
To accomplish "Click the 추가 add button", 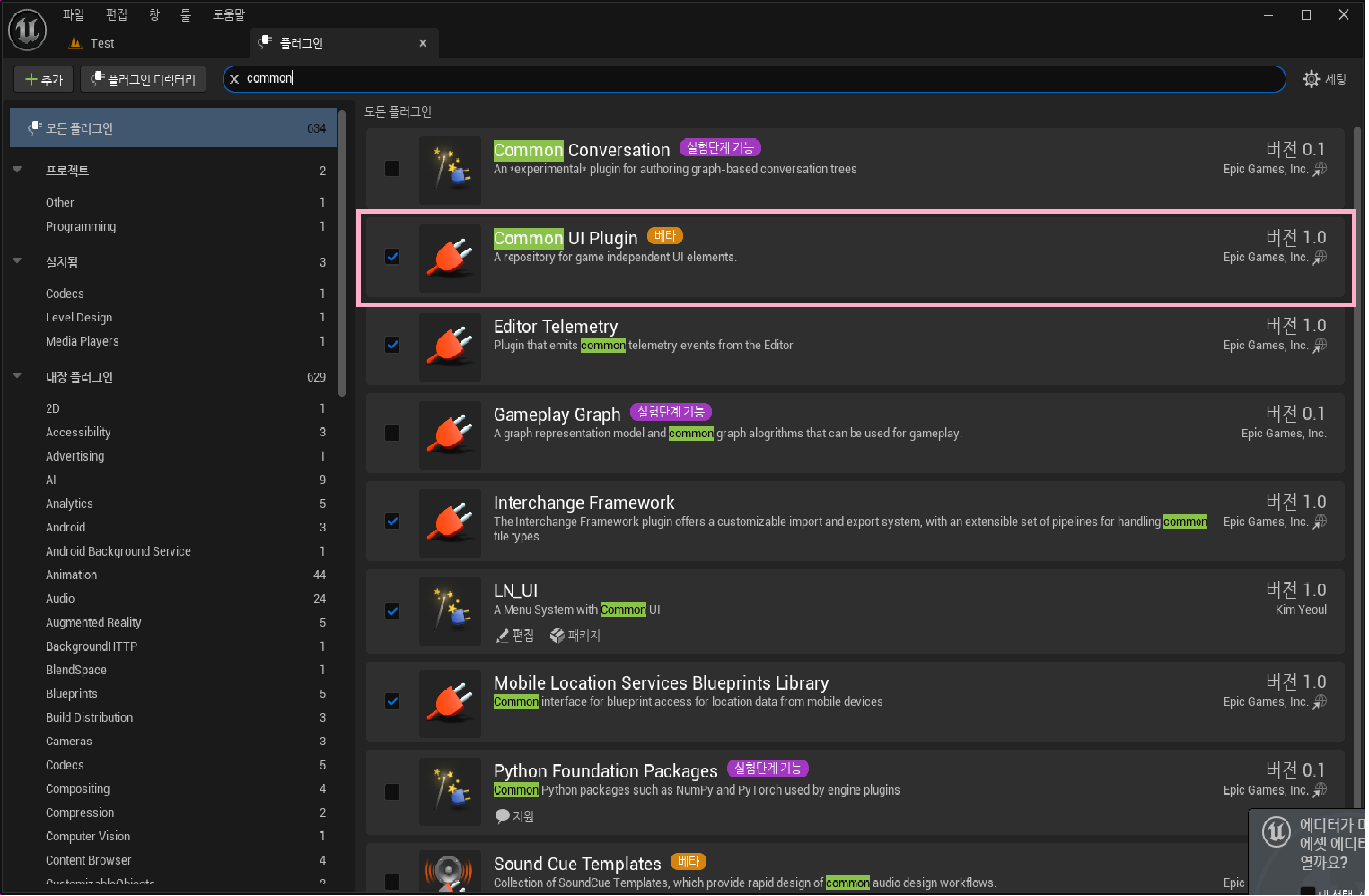I will (x=44, y=79).
